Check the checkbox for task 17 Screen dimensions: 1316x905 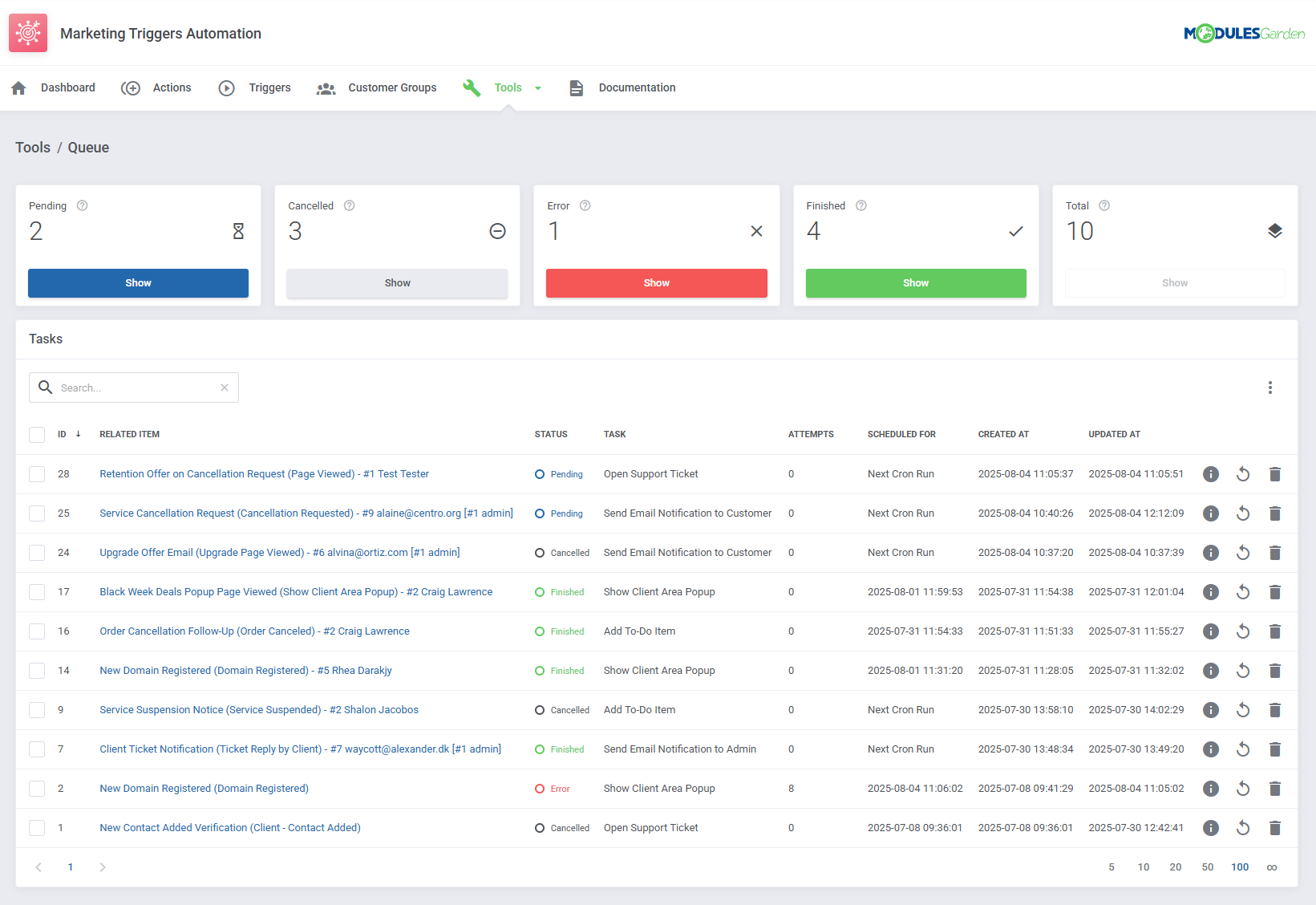(x=37, y=591)
